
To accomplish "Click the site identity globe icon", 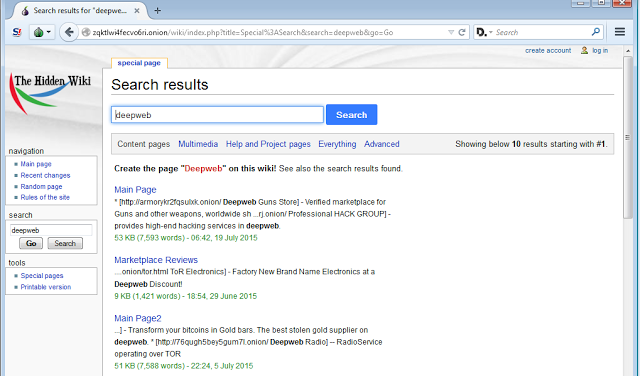I will pyautogui.click(x=86, y=32).
